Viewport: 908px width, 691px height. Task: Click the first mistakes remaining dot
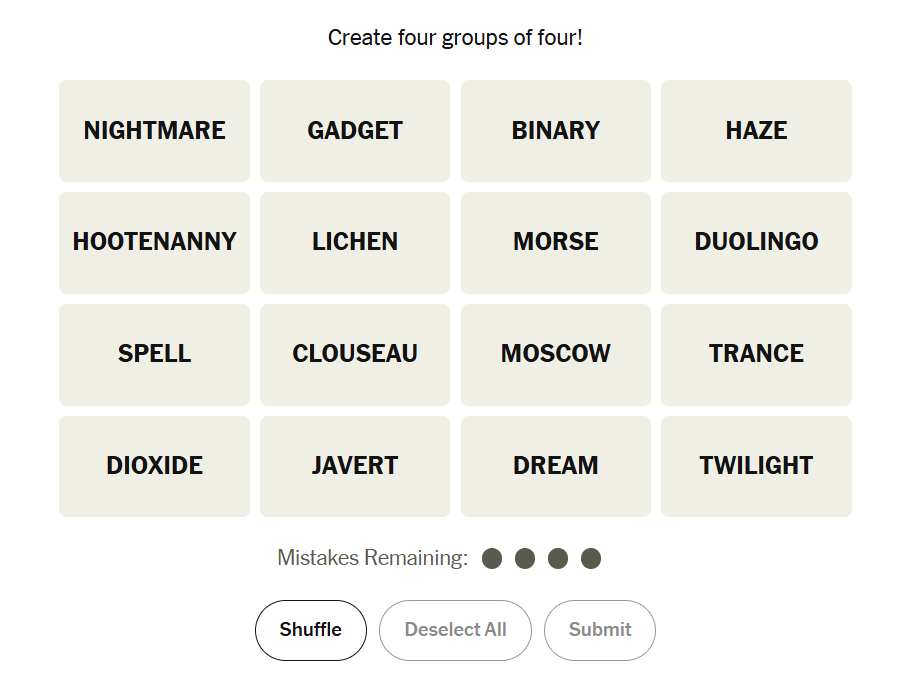492,558
